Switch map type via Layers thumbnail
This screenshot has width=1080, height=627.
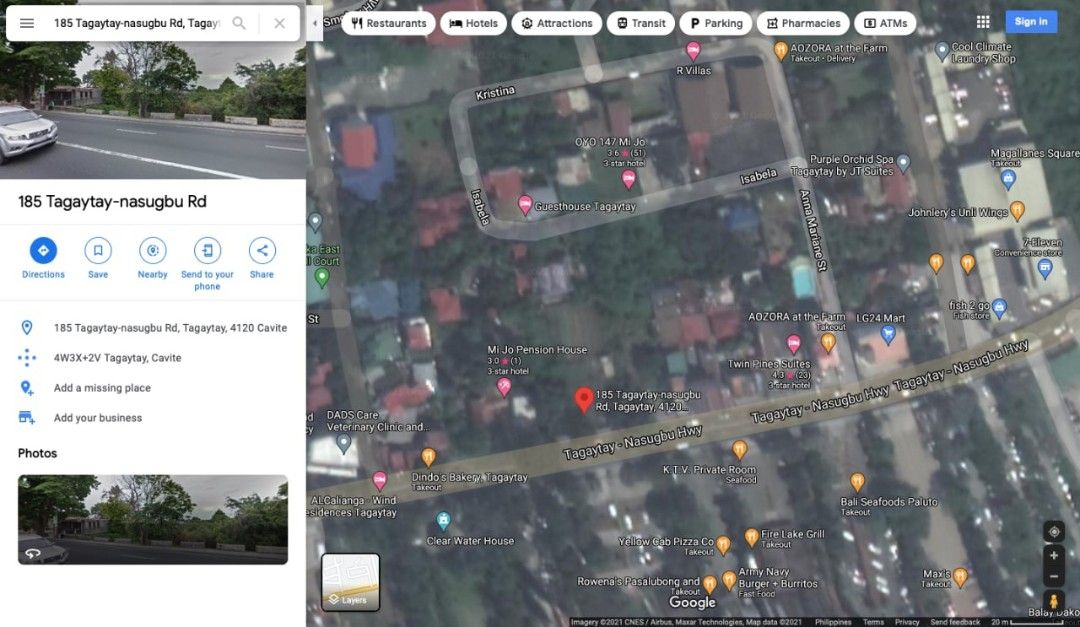(x=351, y=582)
